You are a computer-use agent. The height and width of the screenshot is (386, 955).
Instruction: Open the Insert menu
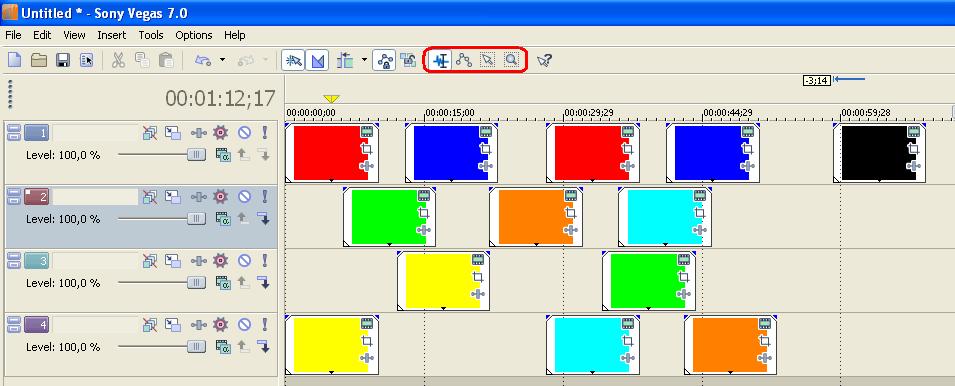coord(111,35)
